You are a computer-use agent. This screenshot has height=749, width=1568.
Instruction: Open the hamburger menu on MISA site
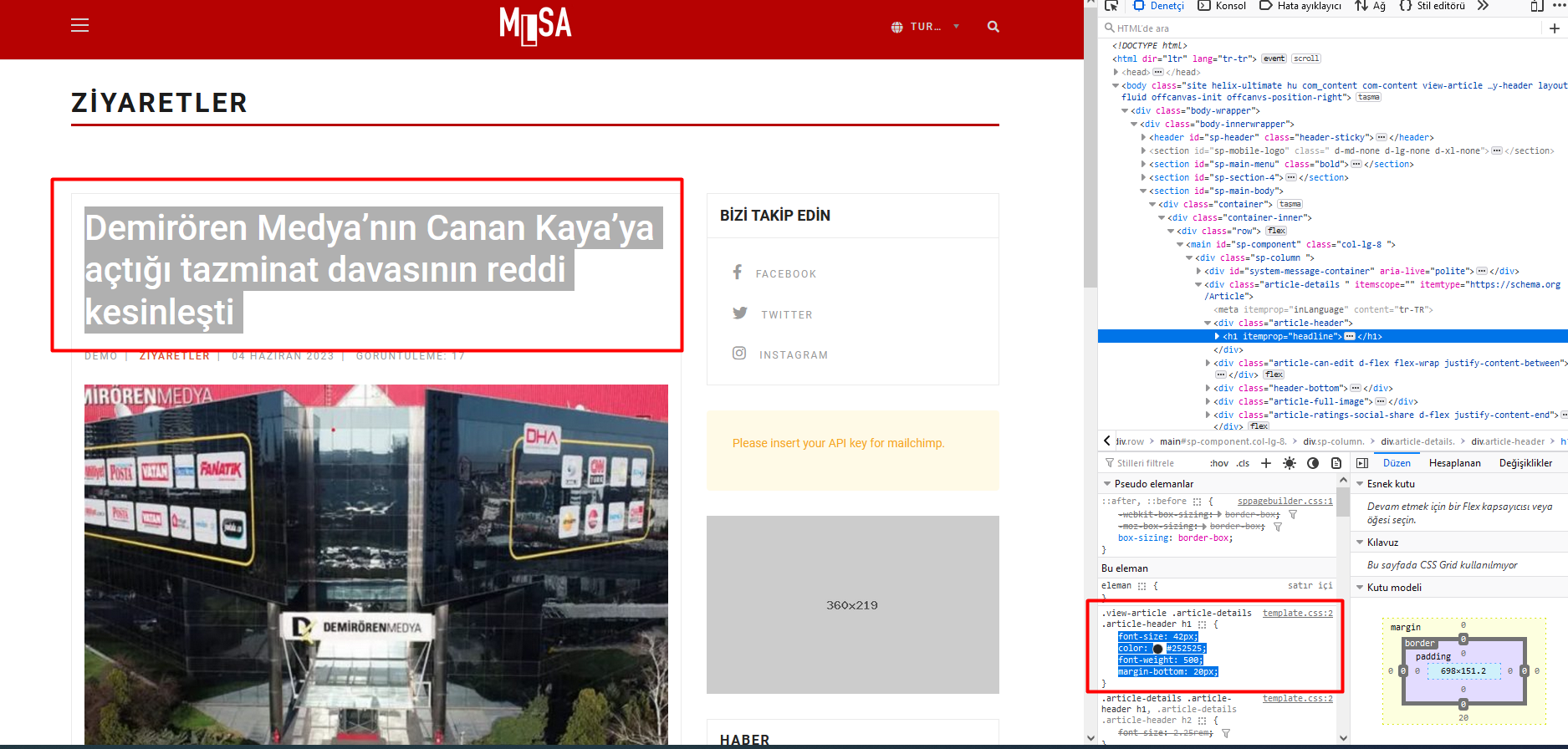79,25
